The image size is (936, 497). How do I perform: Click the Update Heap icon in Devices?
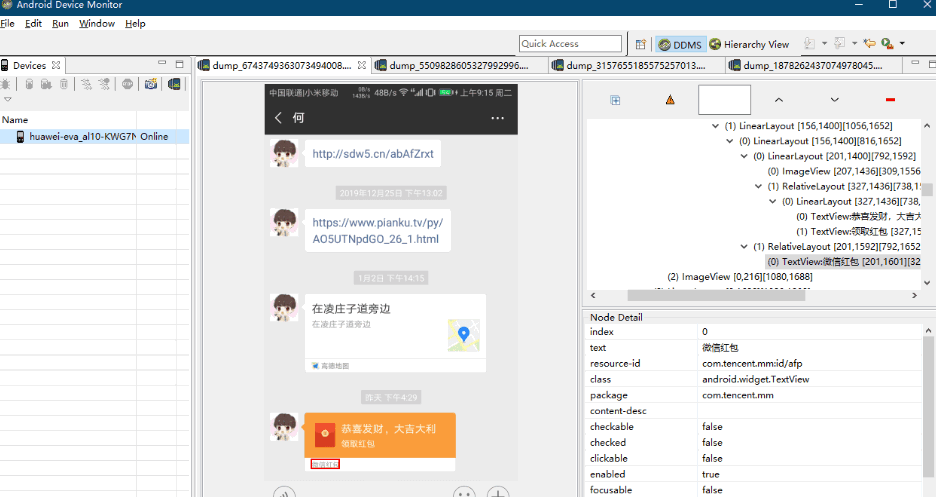tap(29, 84)
